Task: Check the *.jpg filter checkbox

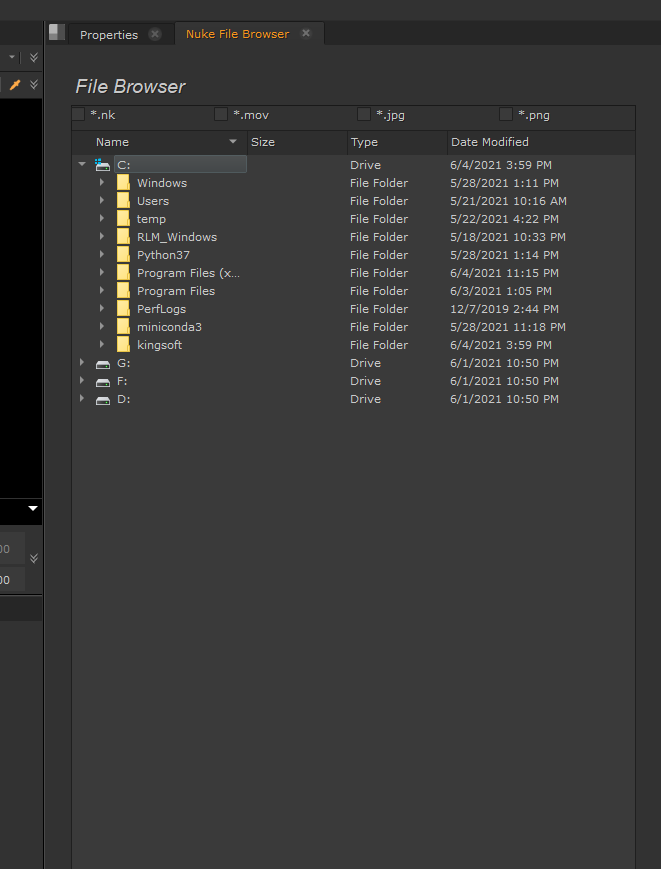Action: click(364, 115)
